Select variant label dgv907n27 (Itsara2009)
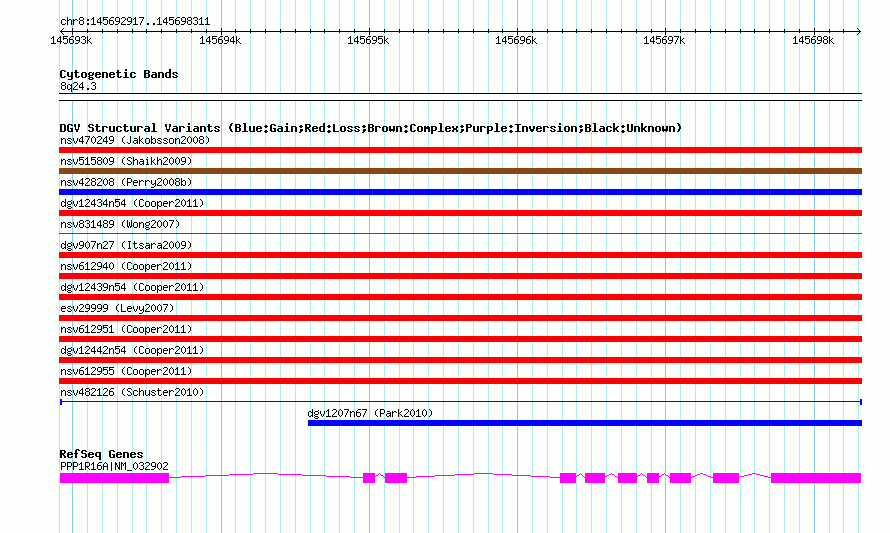890x533 pixels. coord(126,245)
